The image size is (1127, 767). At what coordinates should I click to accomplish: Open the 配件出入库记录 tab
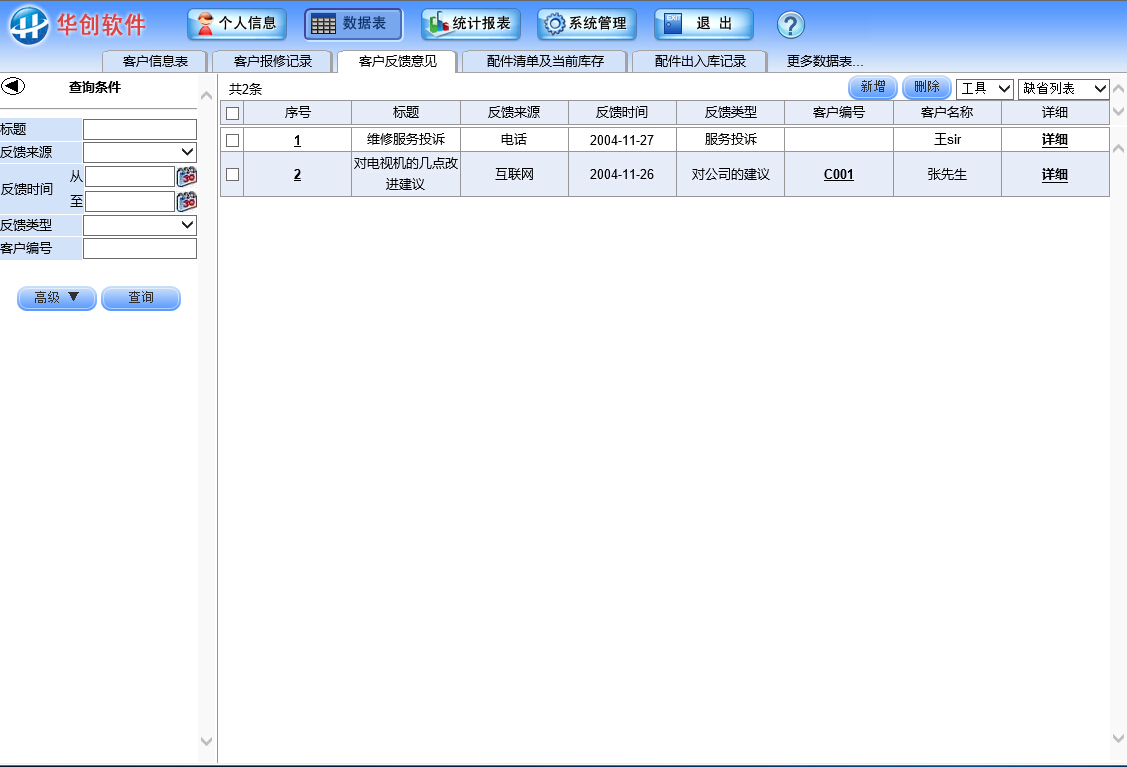click(x=700, y=61)
